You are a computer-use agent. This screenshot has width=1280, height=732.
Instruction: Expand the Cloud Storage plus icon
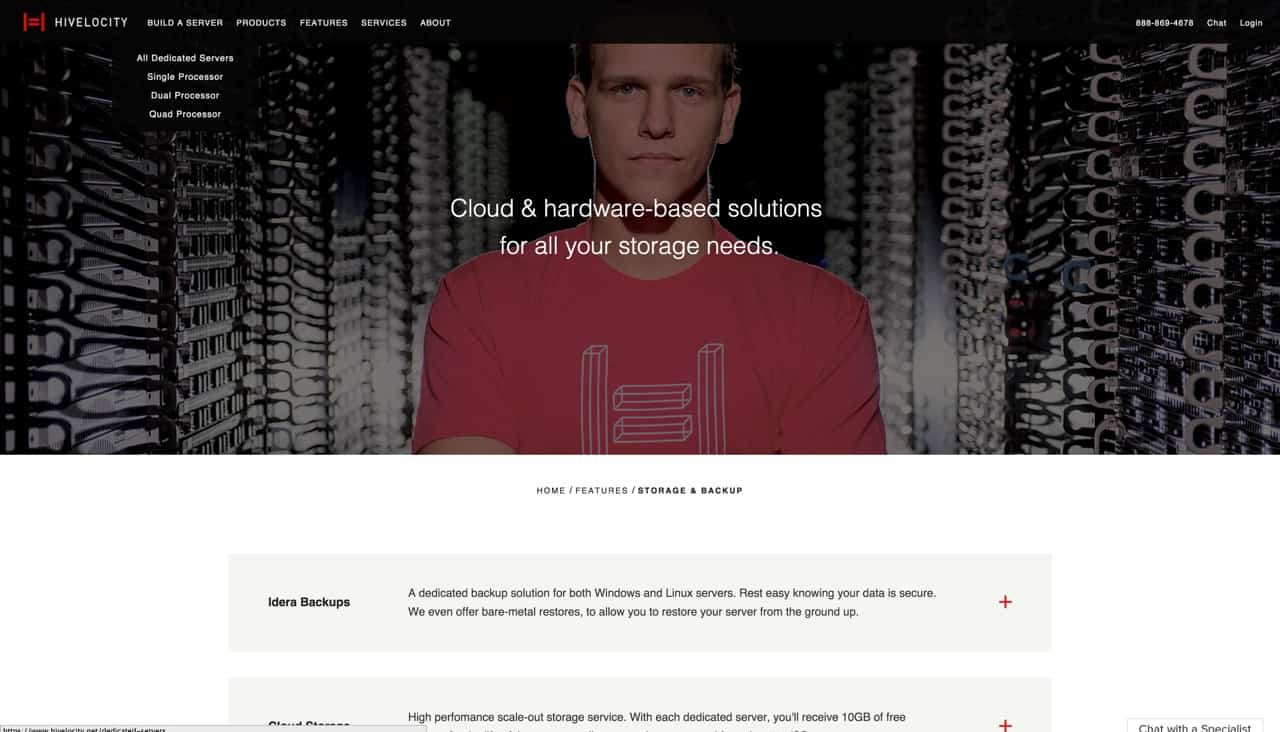[x=1005, y=725]
